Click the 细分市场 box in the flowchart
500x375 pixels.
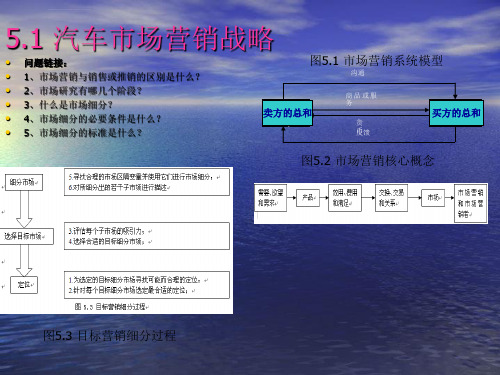pyautogui.click(x=24, y=182)
